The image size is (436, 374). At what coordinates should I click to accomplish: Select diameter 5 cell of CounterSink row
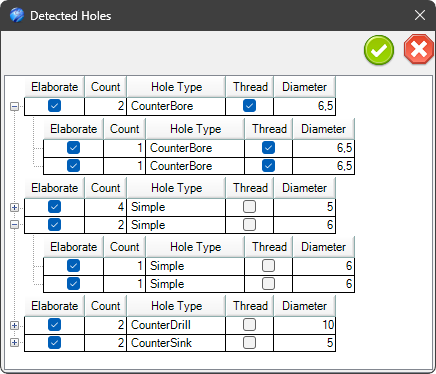(x=304, y=343)
